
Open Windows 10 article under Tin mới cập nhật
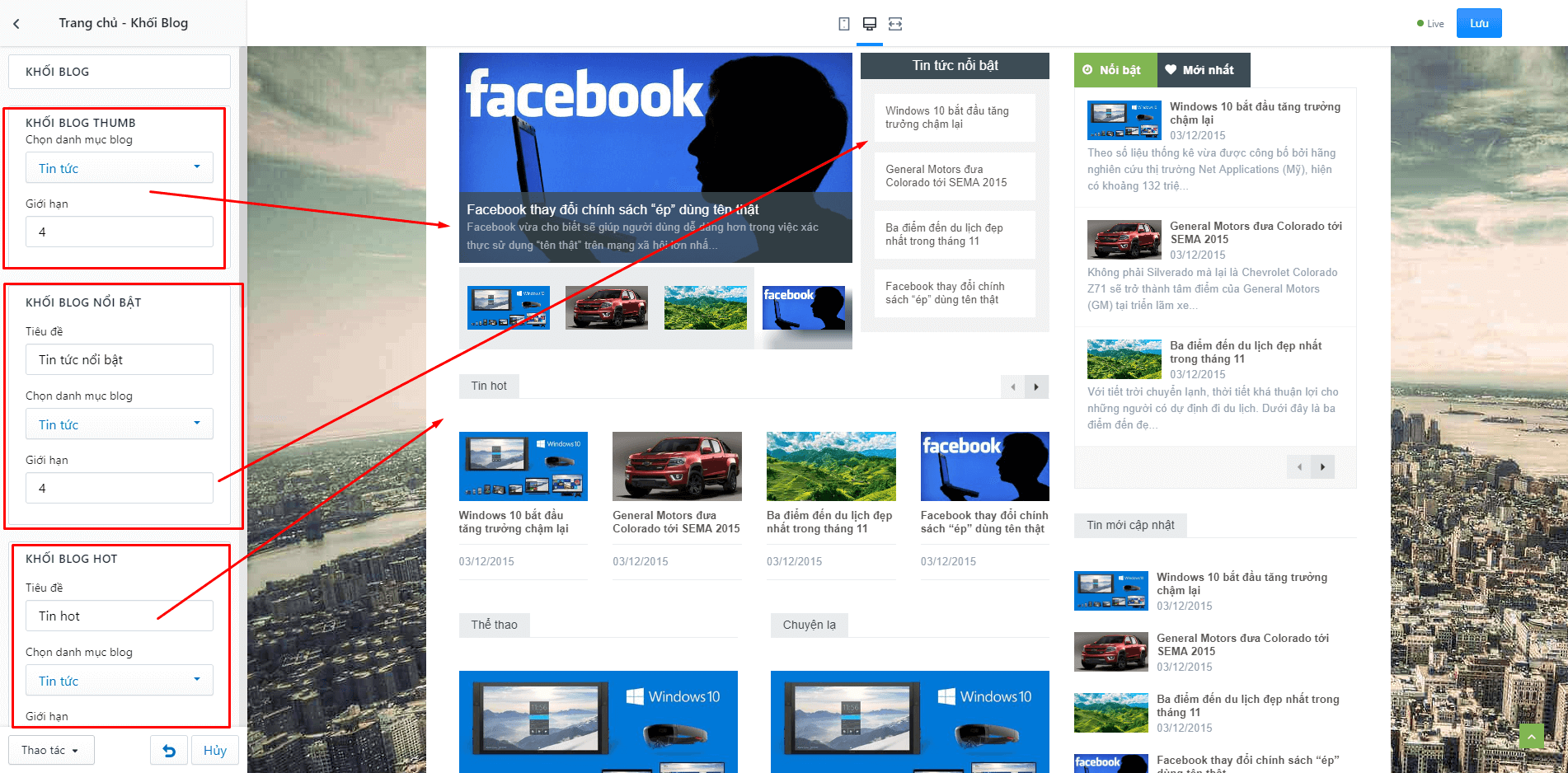[x=1242, y=583]
